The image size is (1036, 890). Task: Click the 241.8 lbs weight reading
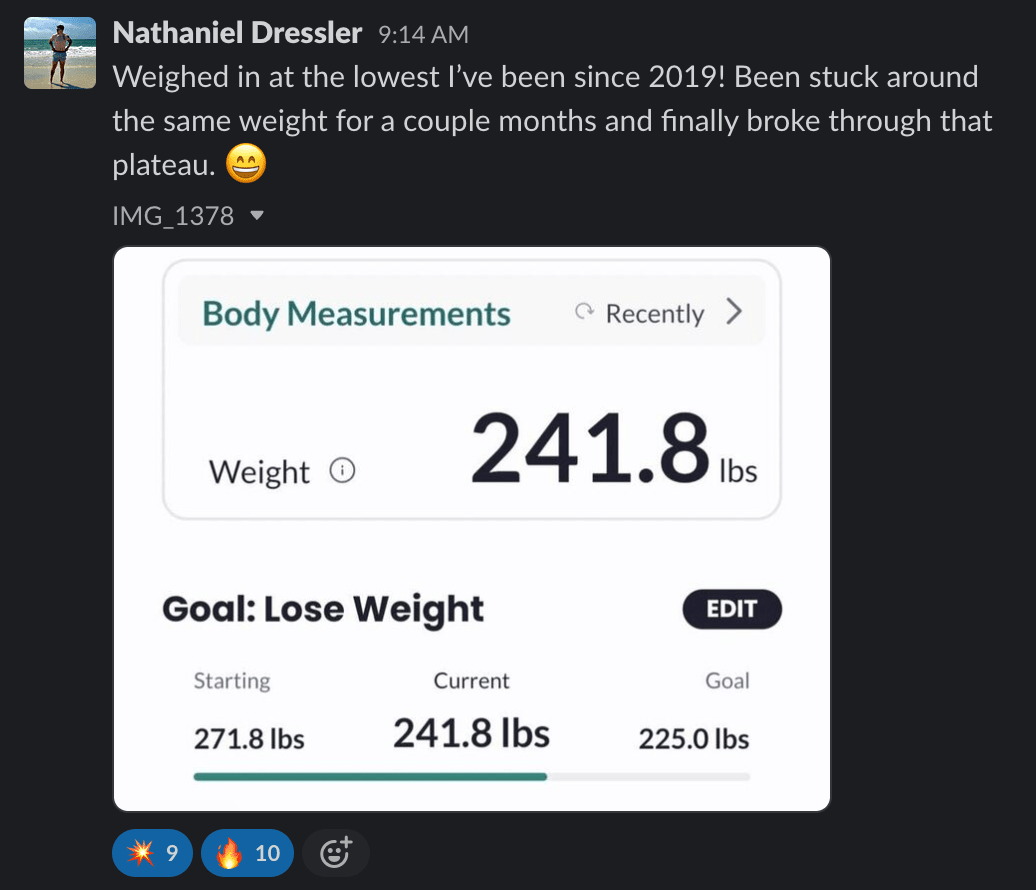[614, 448]
